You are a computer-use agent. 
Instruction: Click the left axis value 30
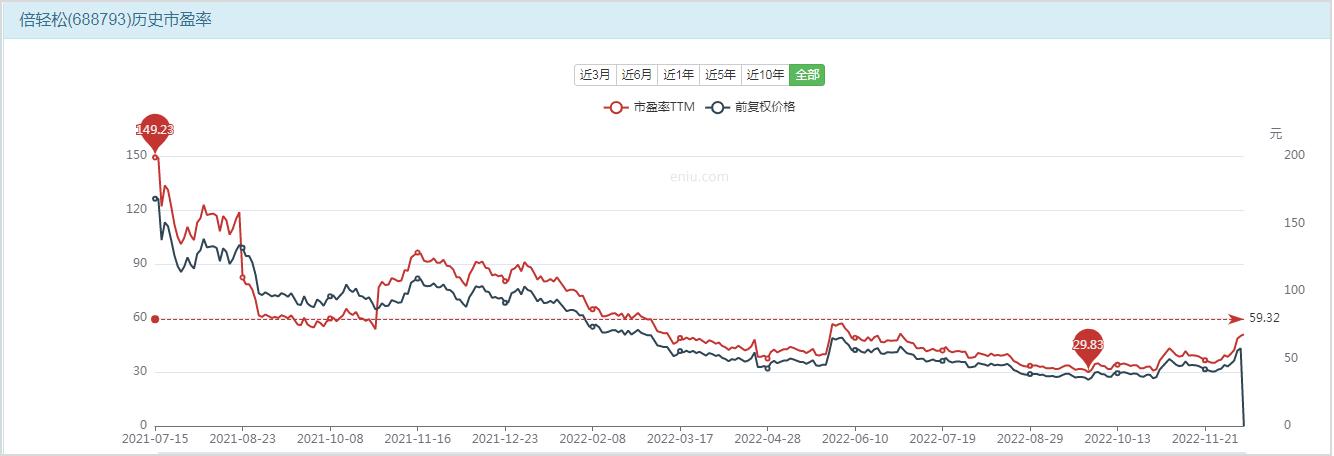140,372
